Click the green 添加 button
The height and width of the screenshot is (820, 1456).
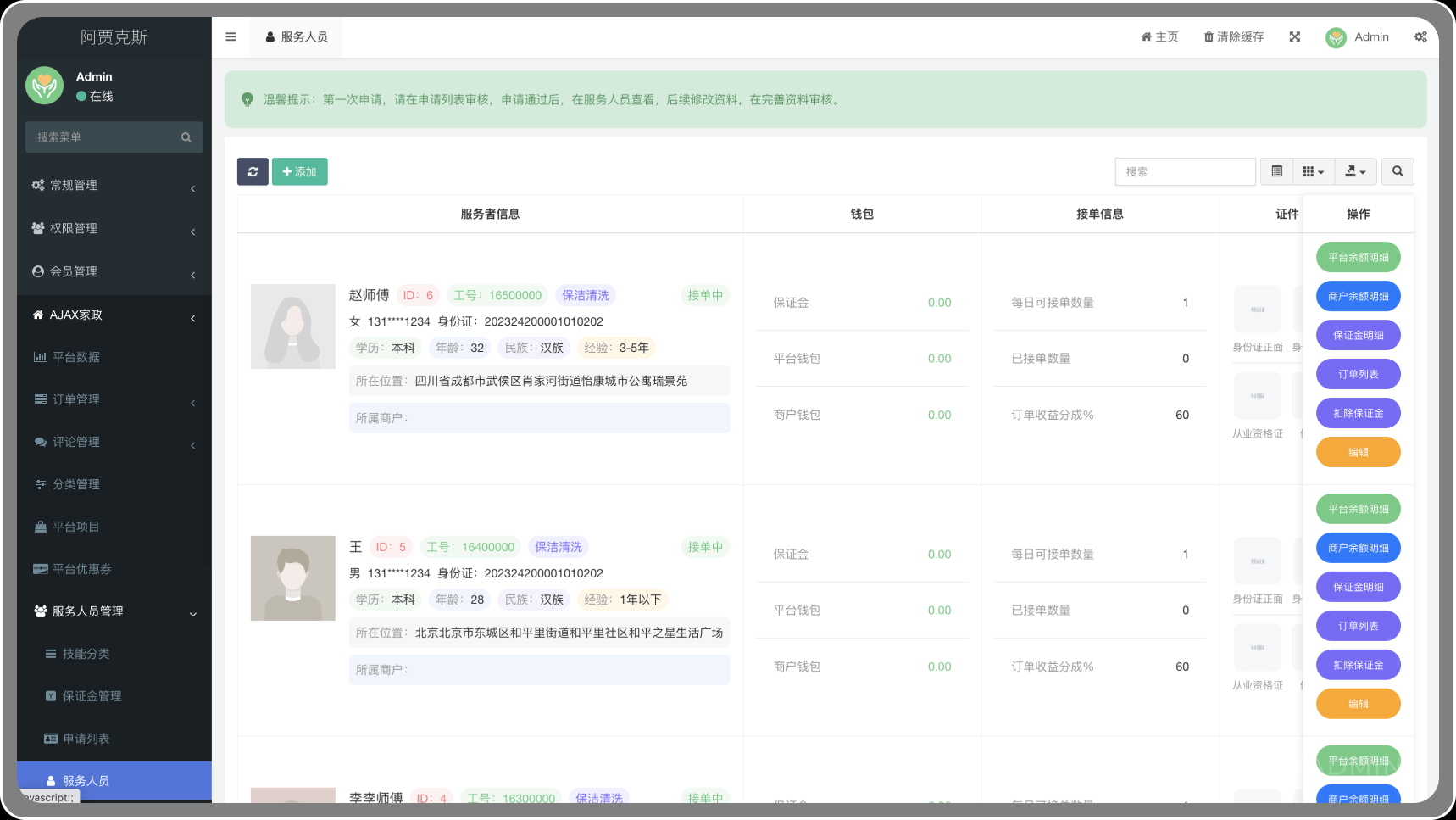click(299, 172)
